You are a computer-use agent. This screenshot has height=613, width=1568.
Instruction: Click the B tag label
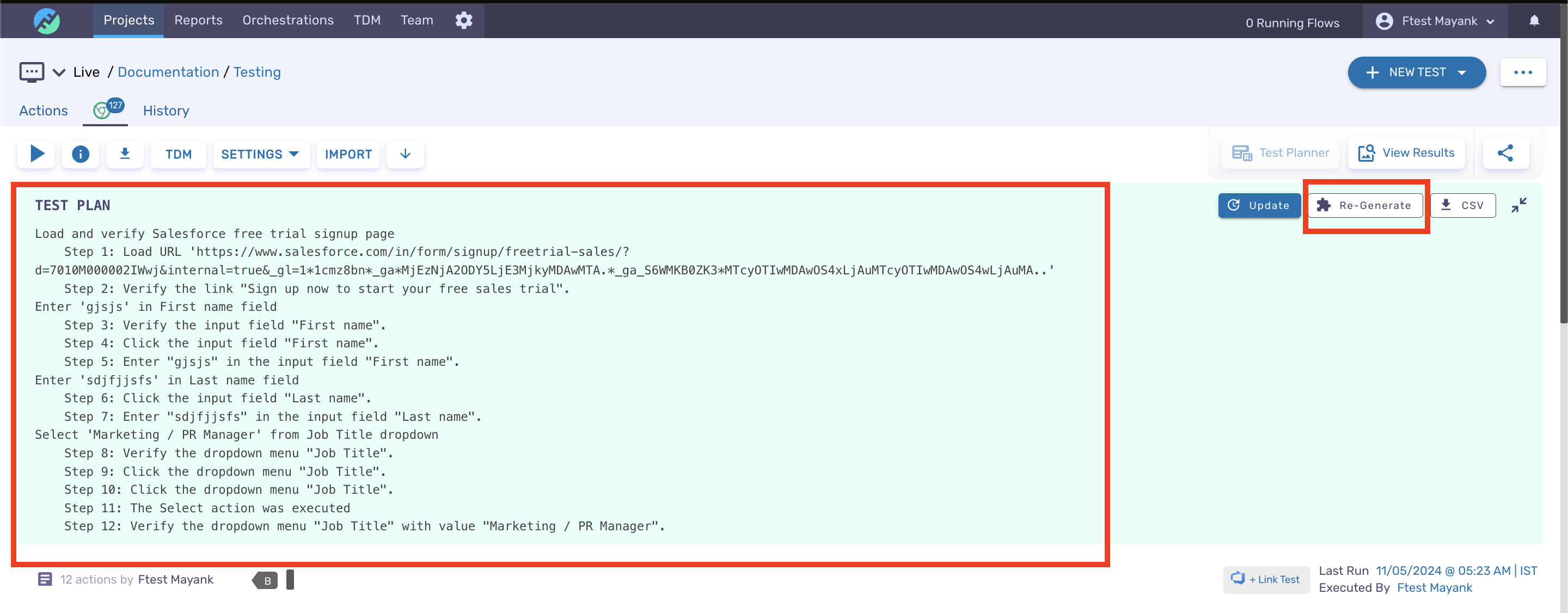click(x=265, y=580)
